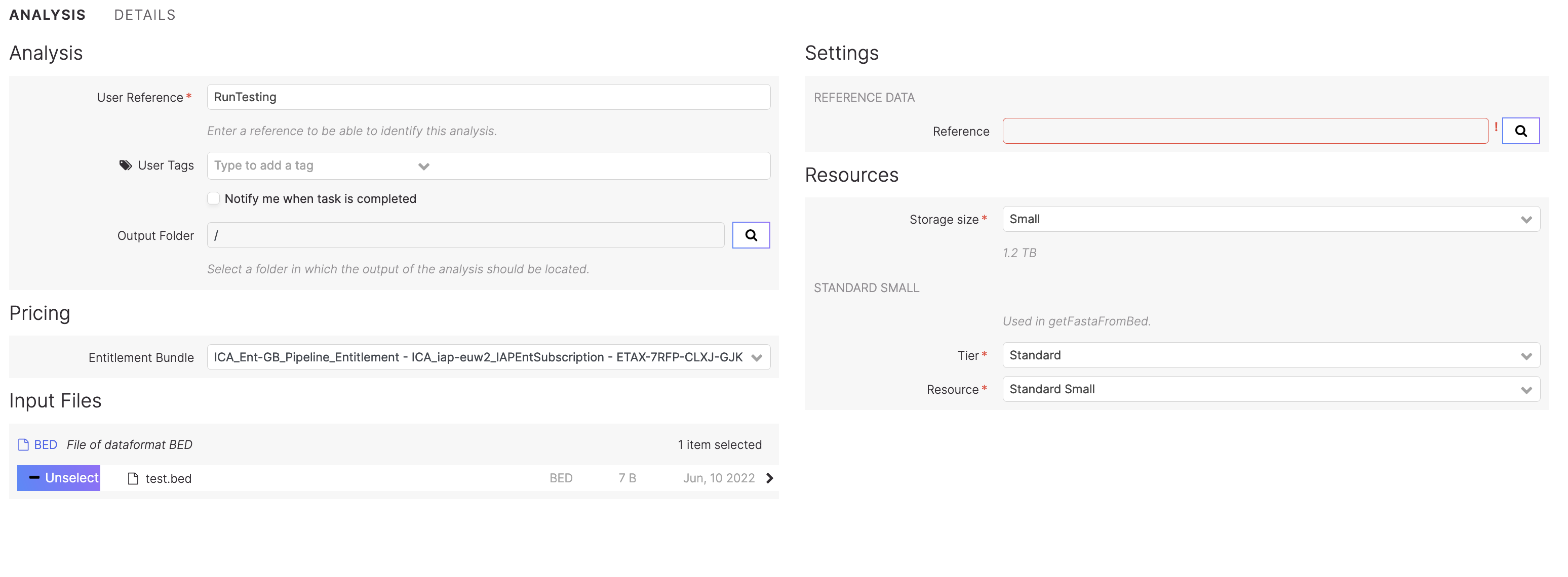Unselect the test.bed input file

(58, 478)
